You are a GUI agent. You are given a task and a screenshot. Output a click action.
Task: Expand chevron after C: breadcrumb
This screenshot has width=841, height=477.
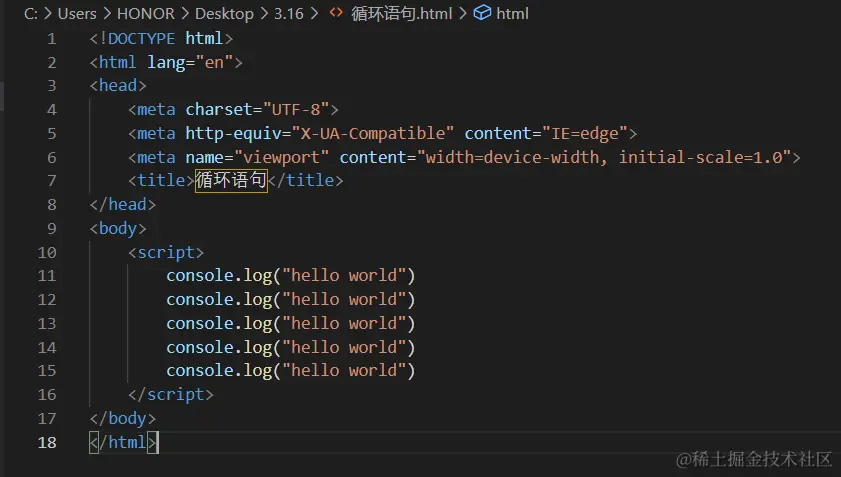point(48,13)
